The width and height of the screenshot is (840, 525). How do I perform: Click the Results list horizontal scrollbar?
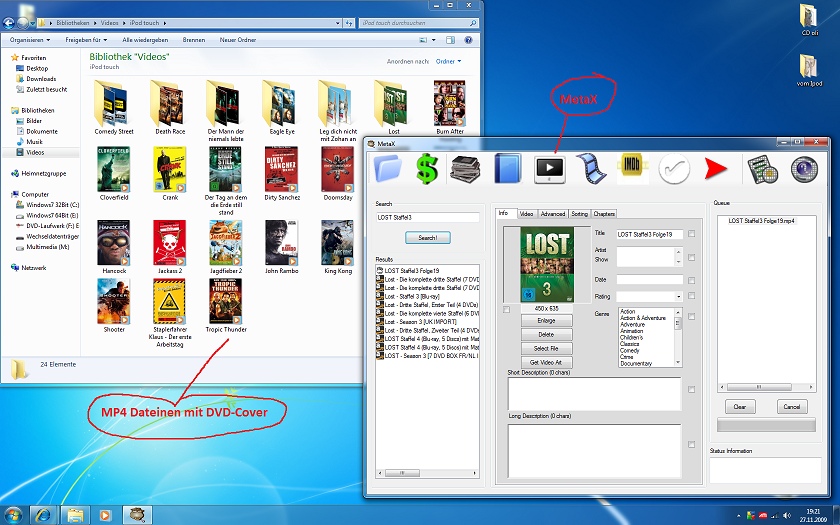[x=427, y=473]
